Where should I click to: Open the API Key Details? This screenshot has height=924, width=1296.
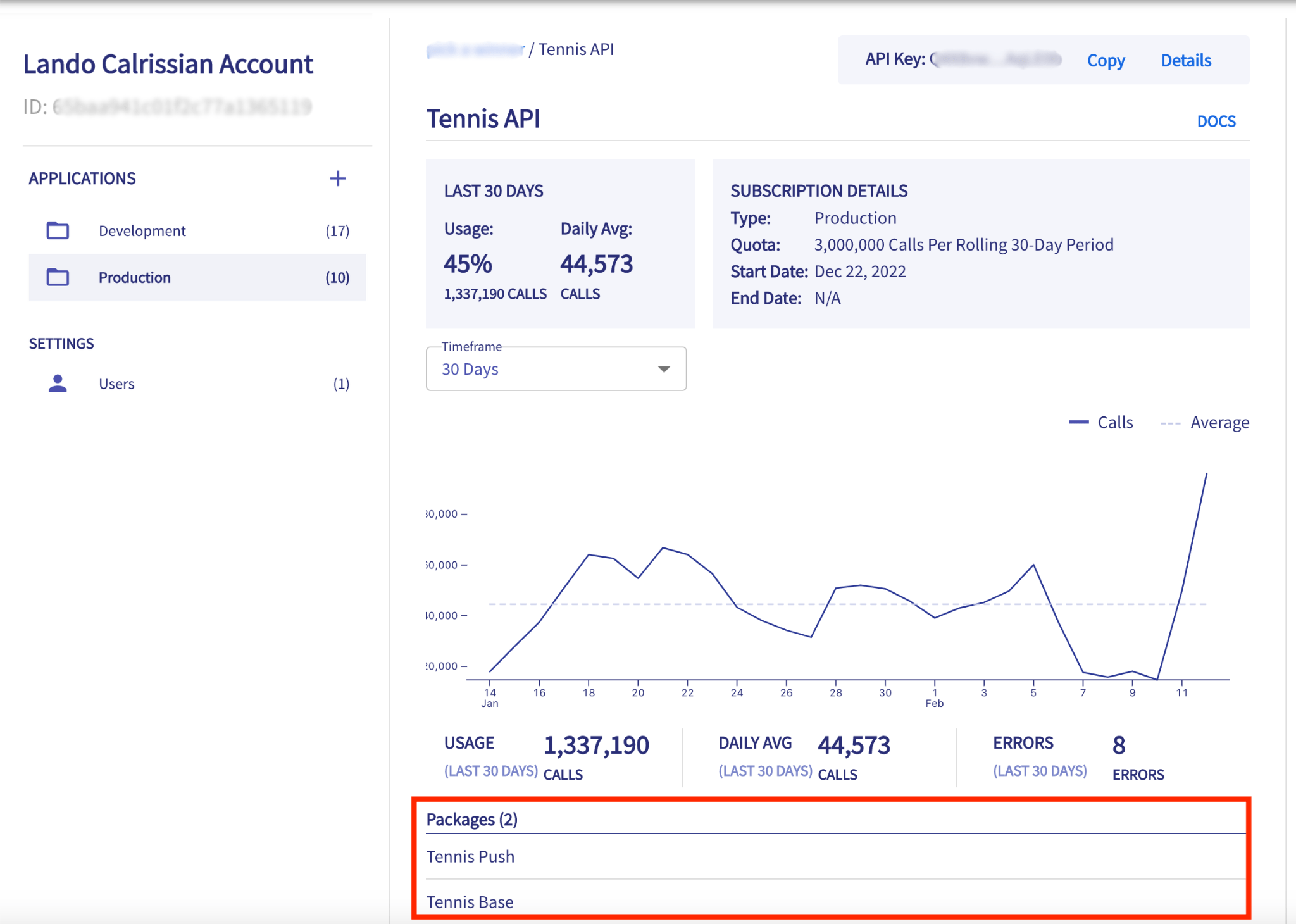tap(1187, 60)
